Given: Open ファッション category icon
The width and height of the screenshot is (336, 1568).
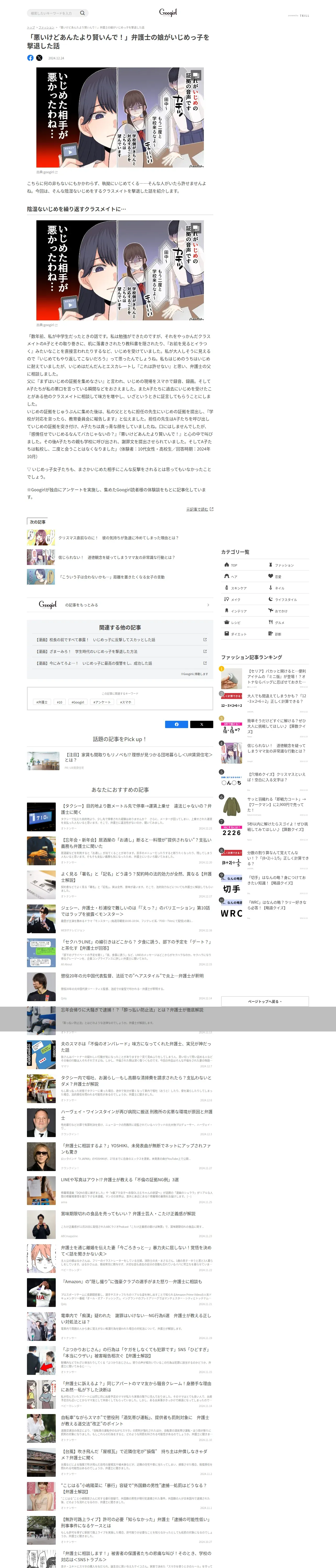Looking at the screenshot, I should coord(271,565).
